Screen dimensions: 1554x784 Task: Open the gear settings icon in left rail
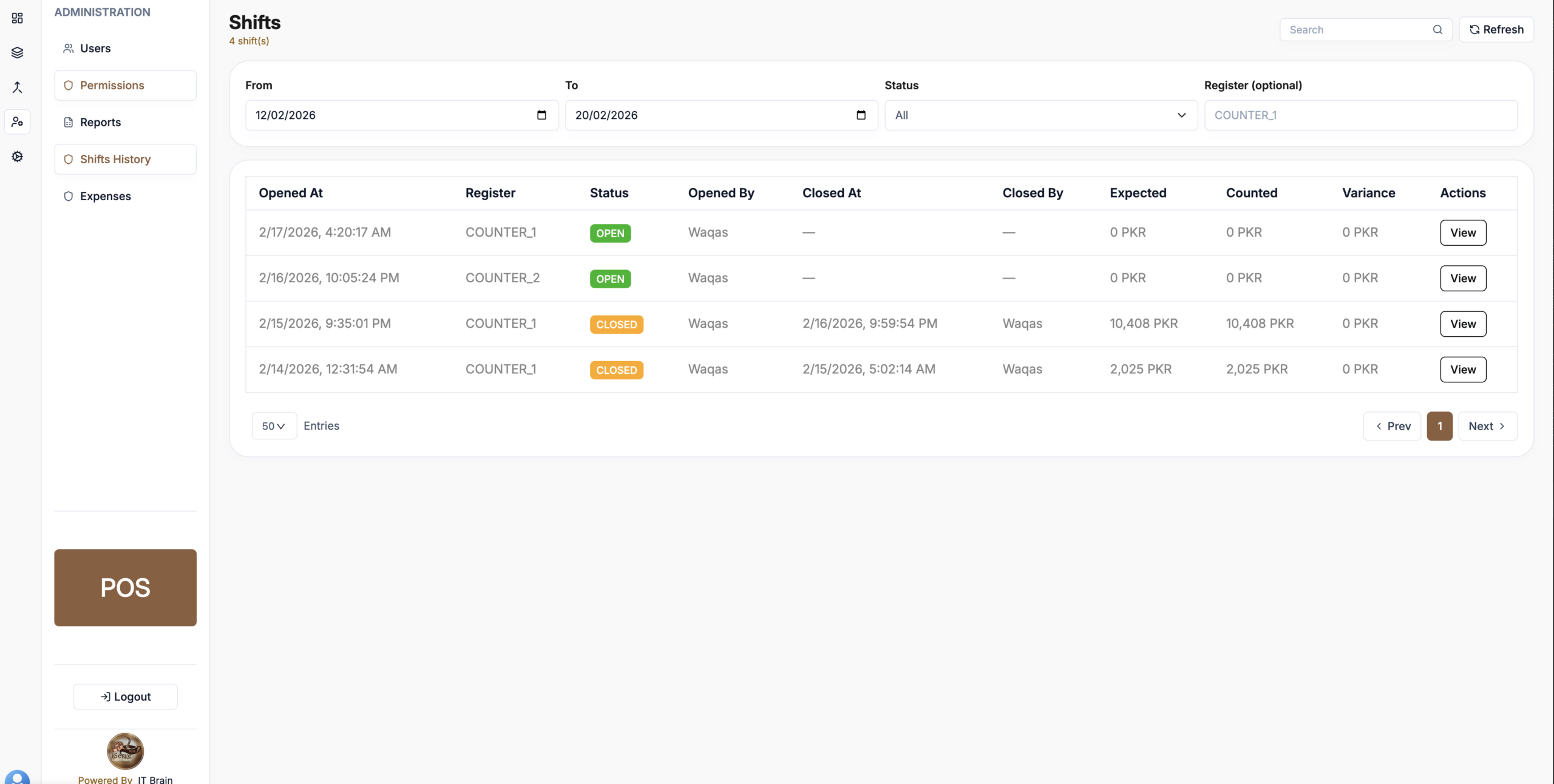point(17,157)
